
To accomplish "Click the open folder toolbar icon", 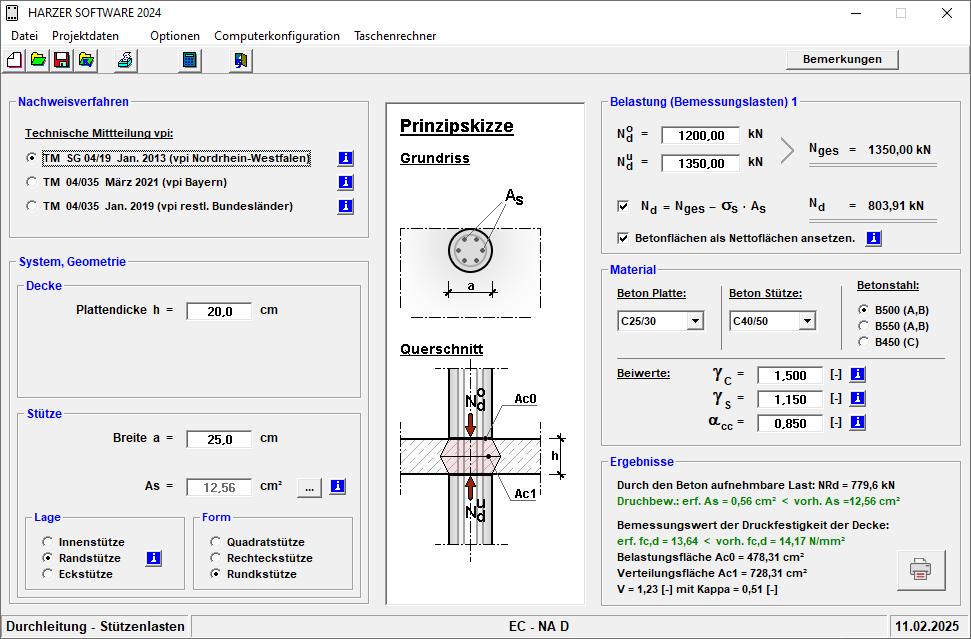I will [x=38, y=60].
